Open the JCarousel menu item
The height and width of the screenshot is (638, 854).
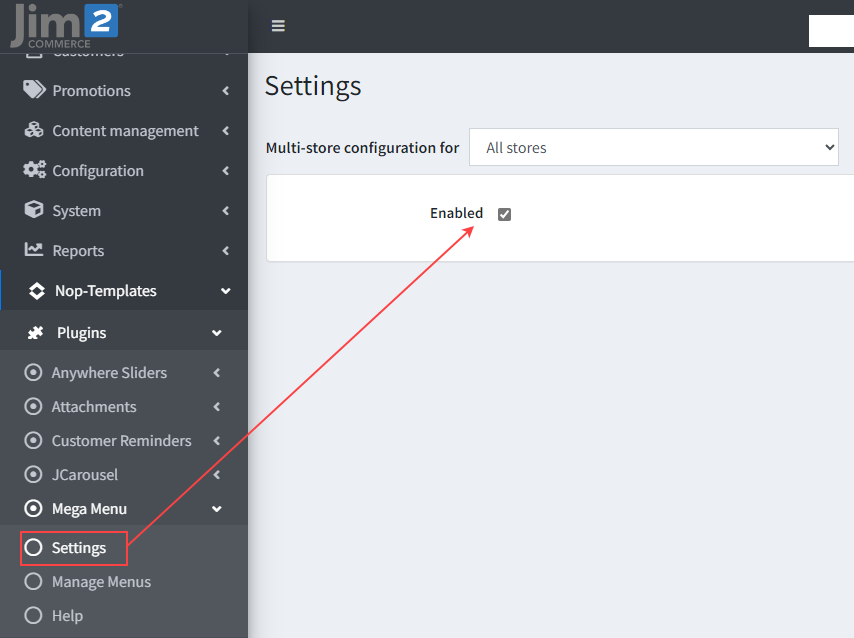(84, 475)
